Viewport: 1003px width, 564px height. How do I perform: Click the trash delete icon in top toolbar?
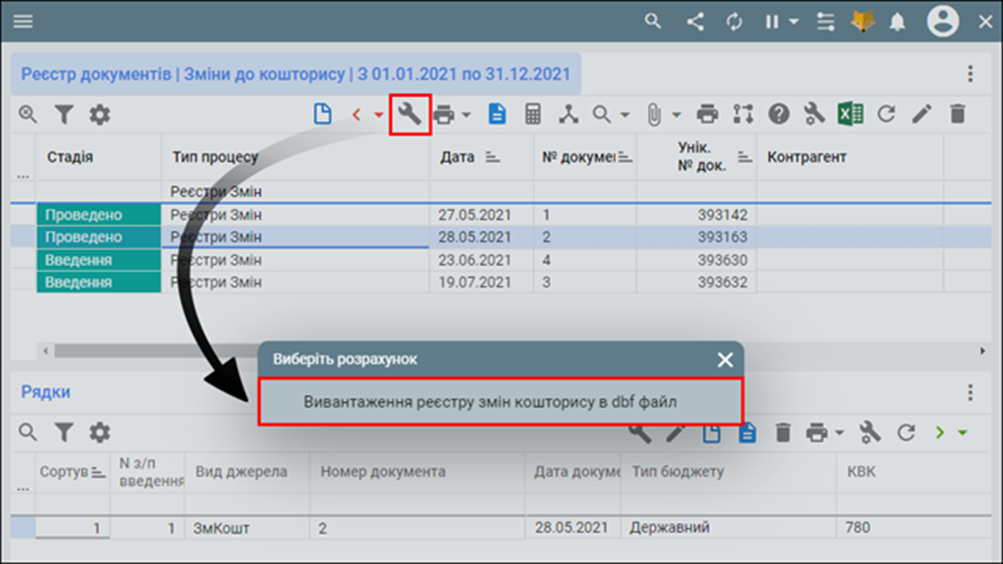click(957, 114)
